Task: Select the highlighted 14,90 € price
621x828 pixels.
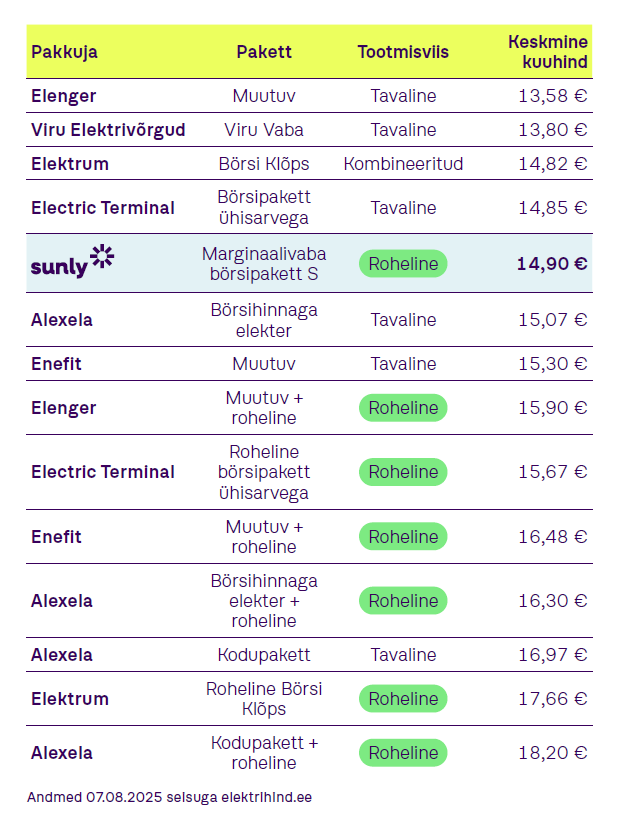Action: pyautogui.click(x=552, y=264)
